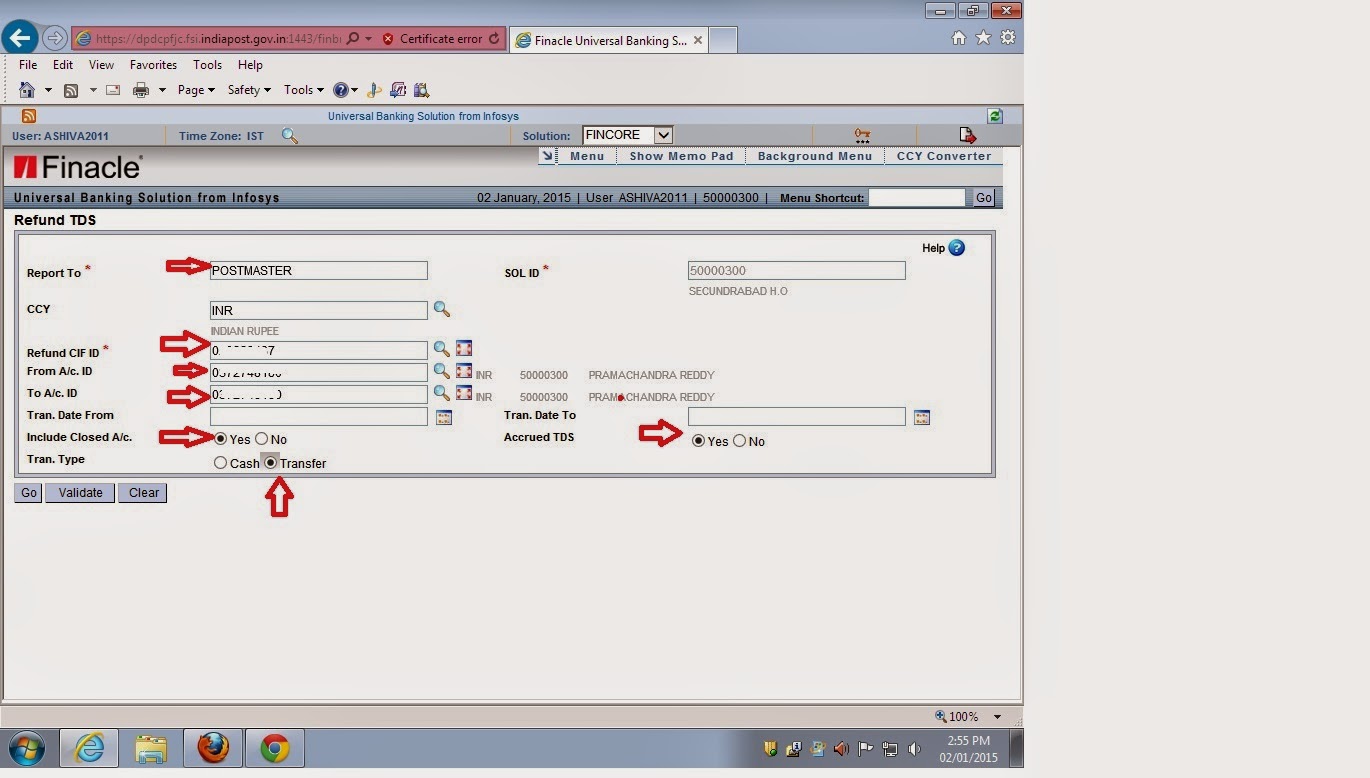This screenshot has height=778, width=1370.
Task: Click the magnifier icon next to Time Zone IST
Action: click(290, 136)
